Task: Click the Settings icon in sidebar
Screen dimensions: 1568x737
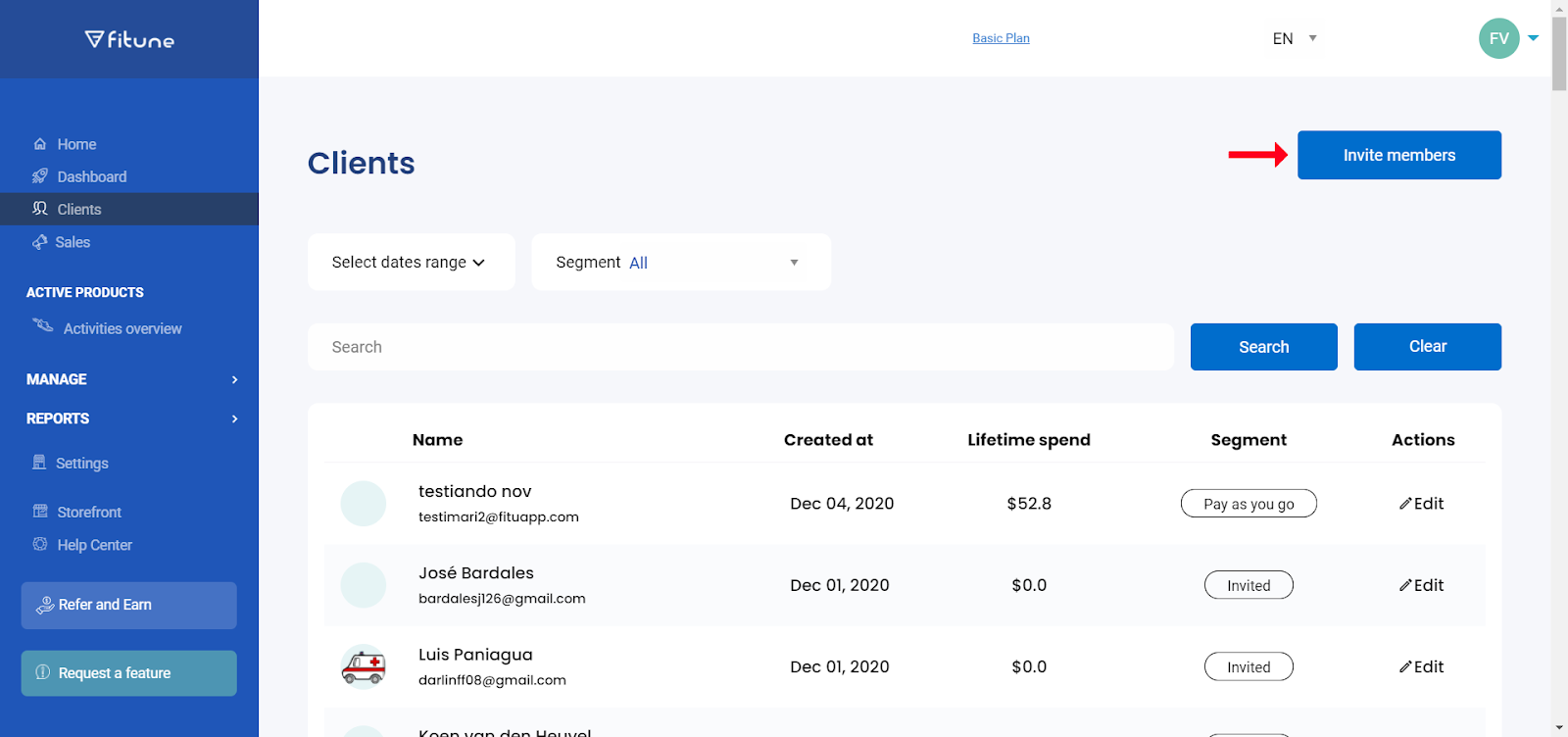Action: tap(39, 463)
